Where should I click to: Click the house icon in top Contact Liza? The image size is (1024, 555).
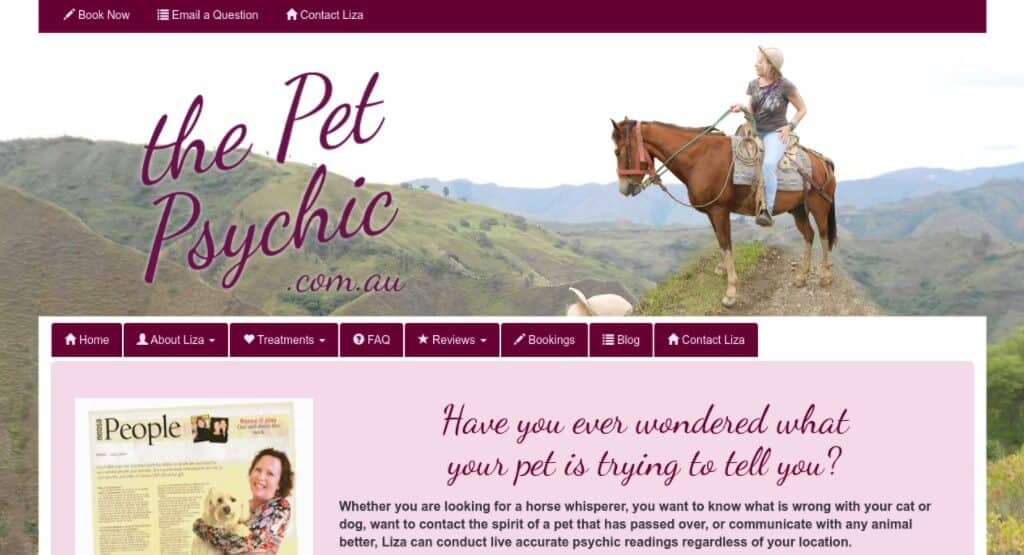coord(291,14)
